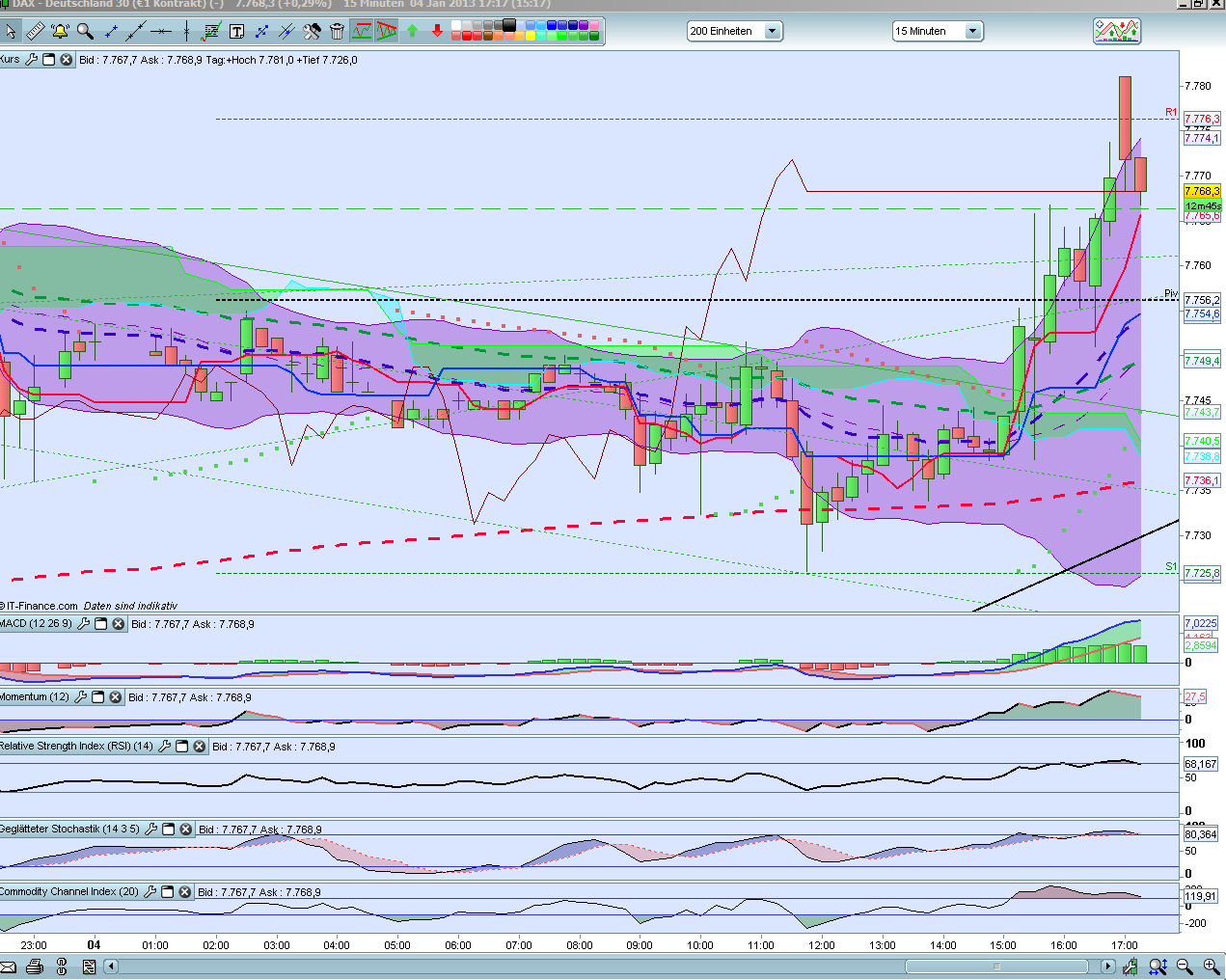1226x980 pixels.
Task: Click the zoom-fit magnifier with arrows icon
Action: pos(1158,966)
